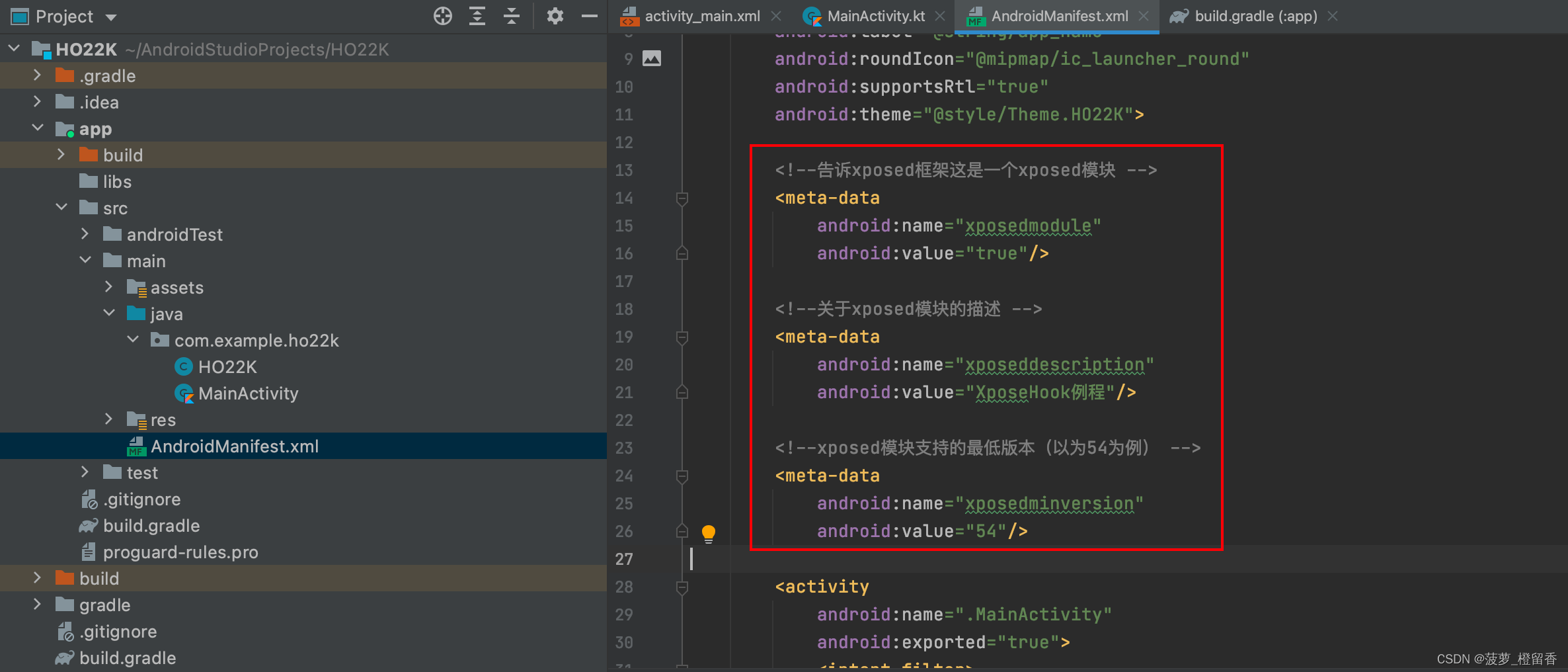The height and width of the screenshot is (672, 1568).
Task: Collapse the app module node
Action: click(38, 128)
